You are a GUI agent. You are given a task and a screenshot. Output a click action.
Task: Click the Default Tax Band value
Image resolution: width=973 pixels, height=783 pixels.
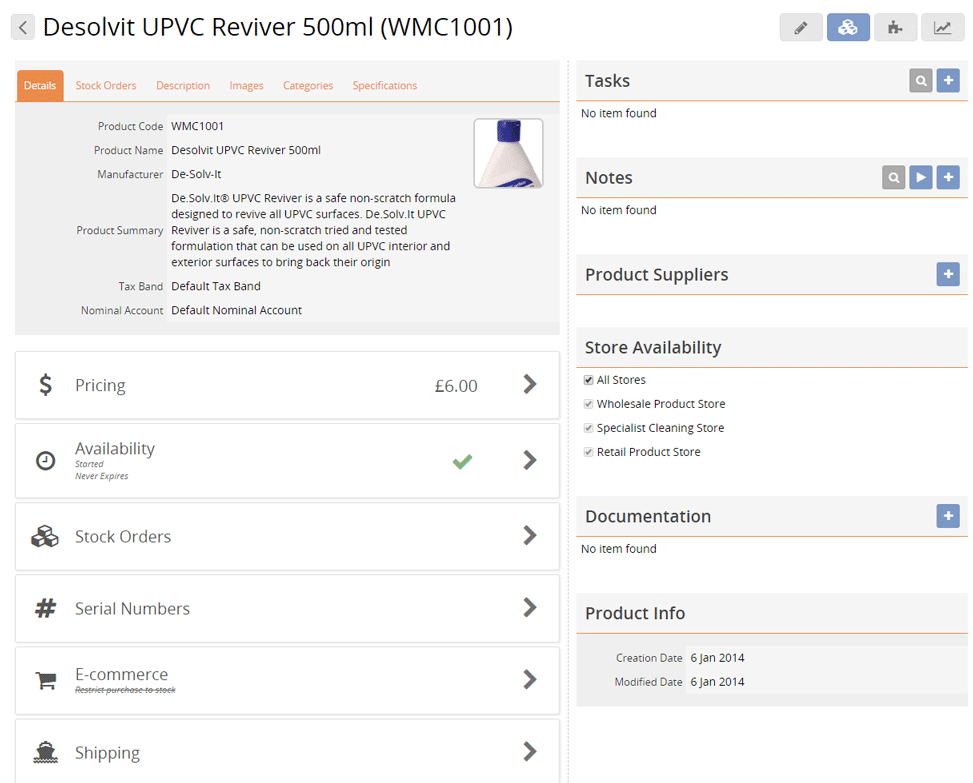216,287
